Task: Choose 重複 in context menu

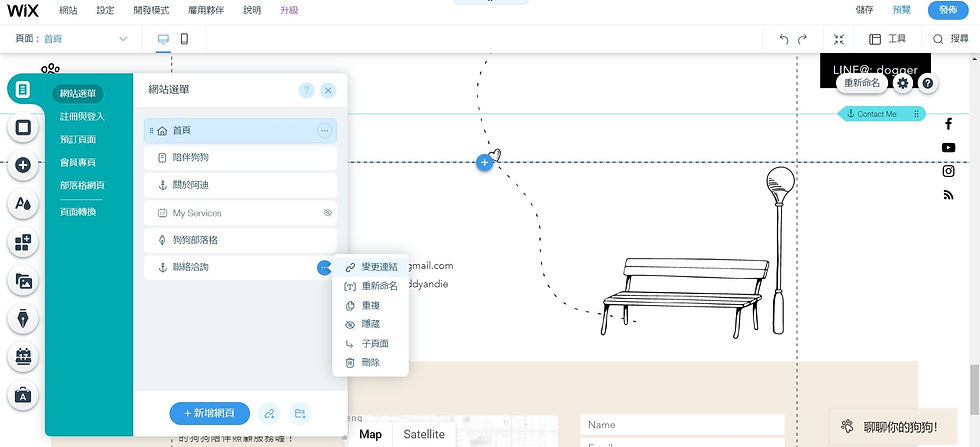Action: [371, 306]
